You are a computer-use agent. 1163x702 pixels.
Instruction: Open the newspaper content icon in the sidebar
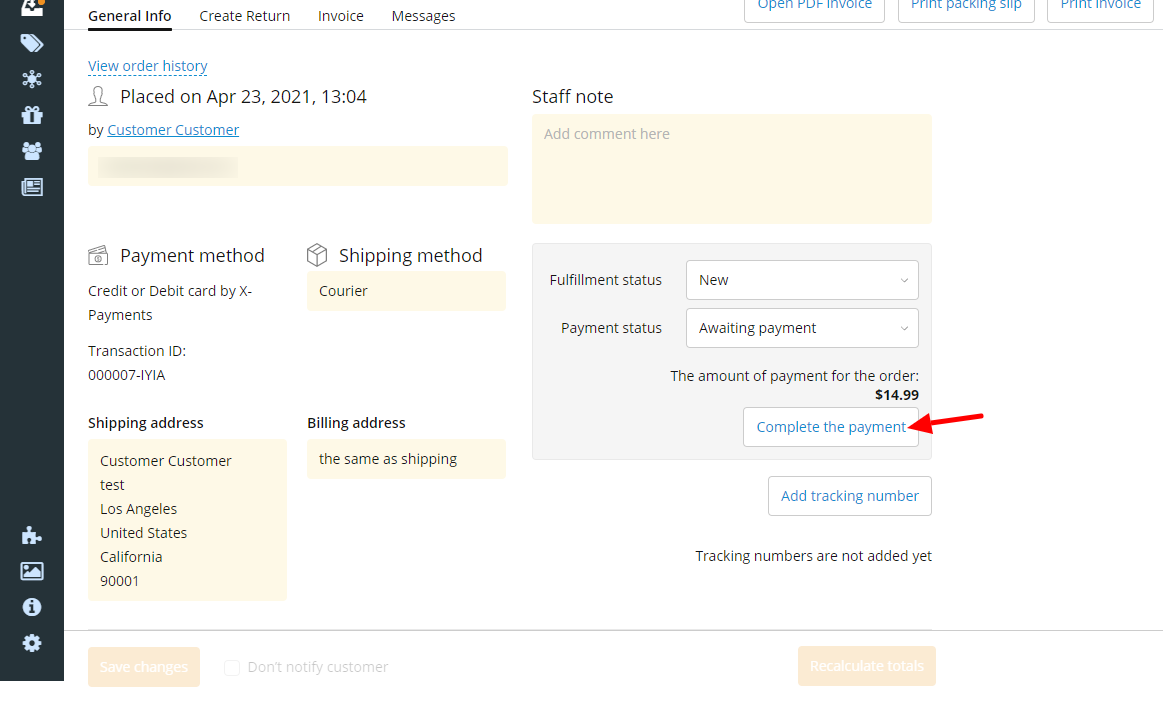[x=31, y=187]
